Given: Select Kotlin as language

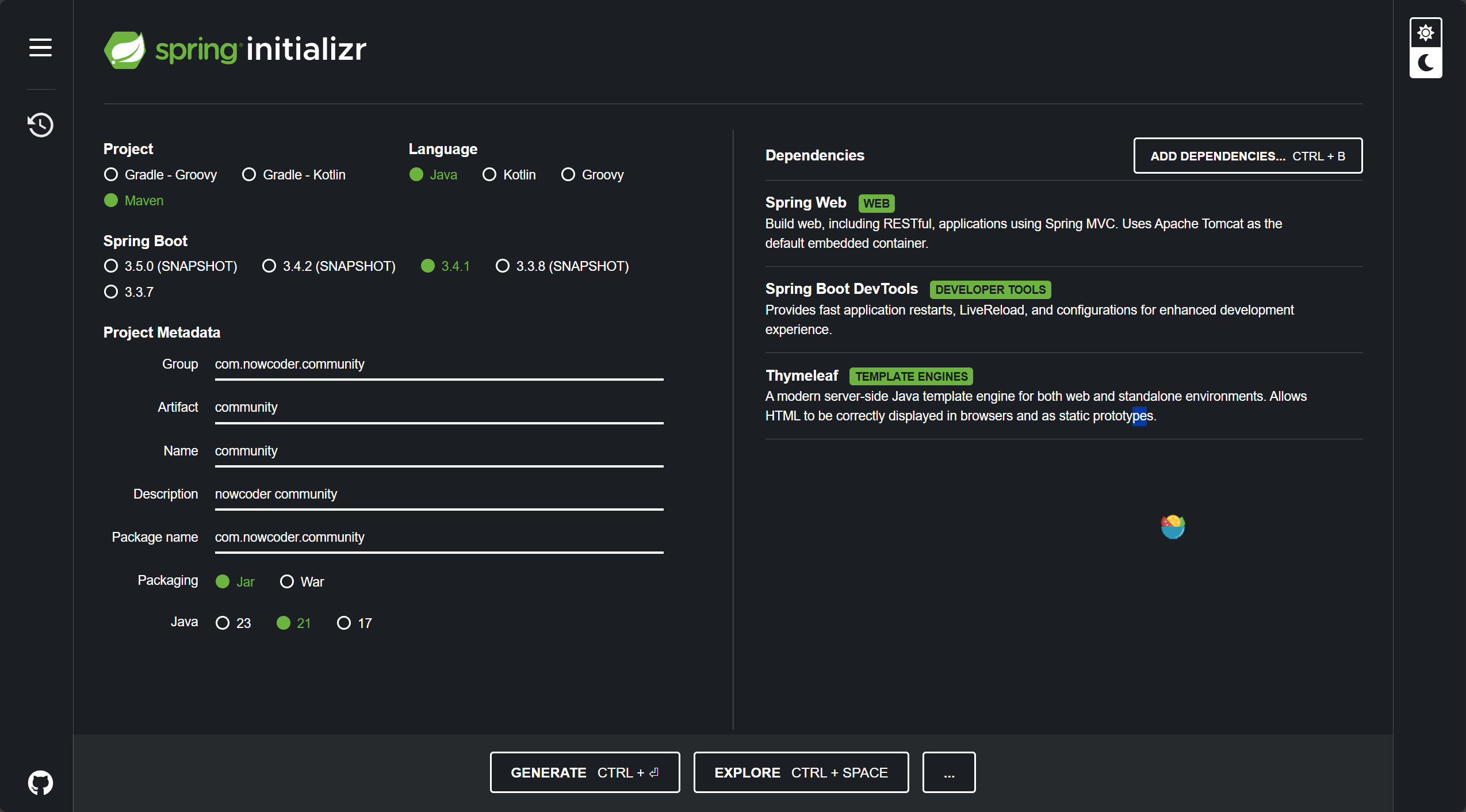Looking at the screenshot, I should (489, 174).
